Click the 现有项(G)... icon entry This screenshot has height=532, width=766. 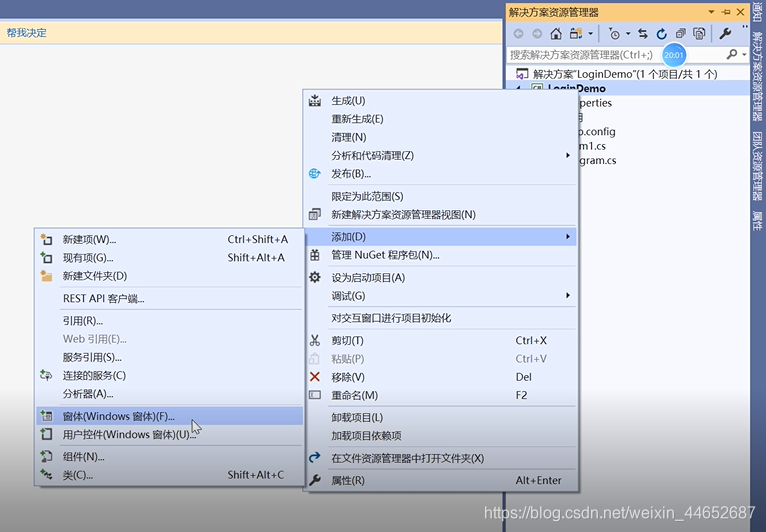[x=170, y=257]
